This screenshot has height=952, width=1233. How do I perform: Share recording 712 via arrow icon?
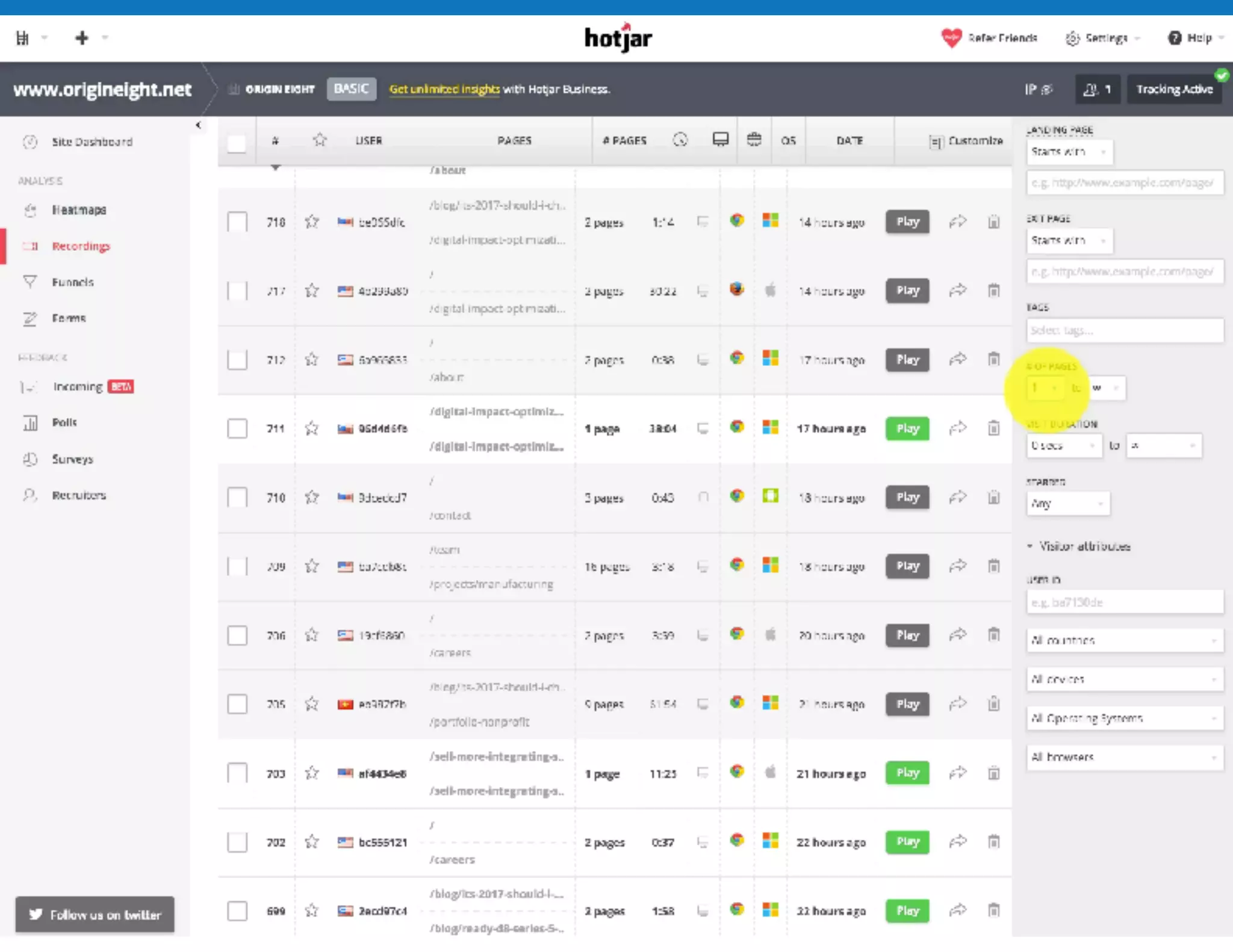coord(957,359)
